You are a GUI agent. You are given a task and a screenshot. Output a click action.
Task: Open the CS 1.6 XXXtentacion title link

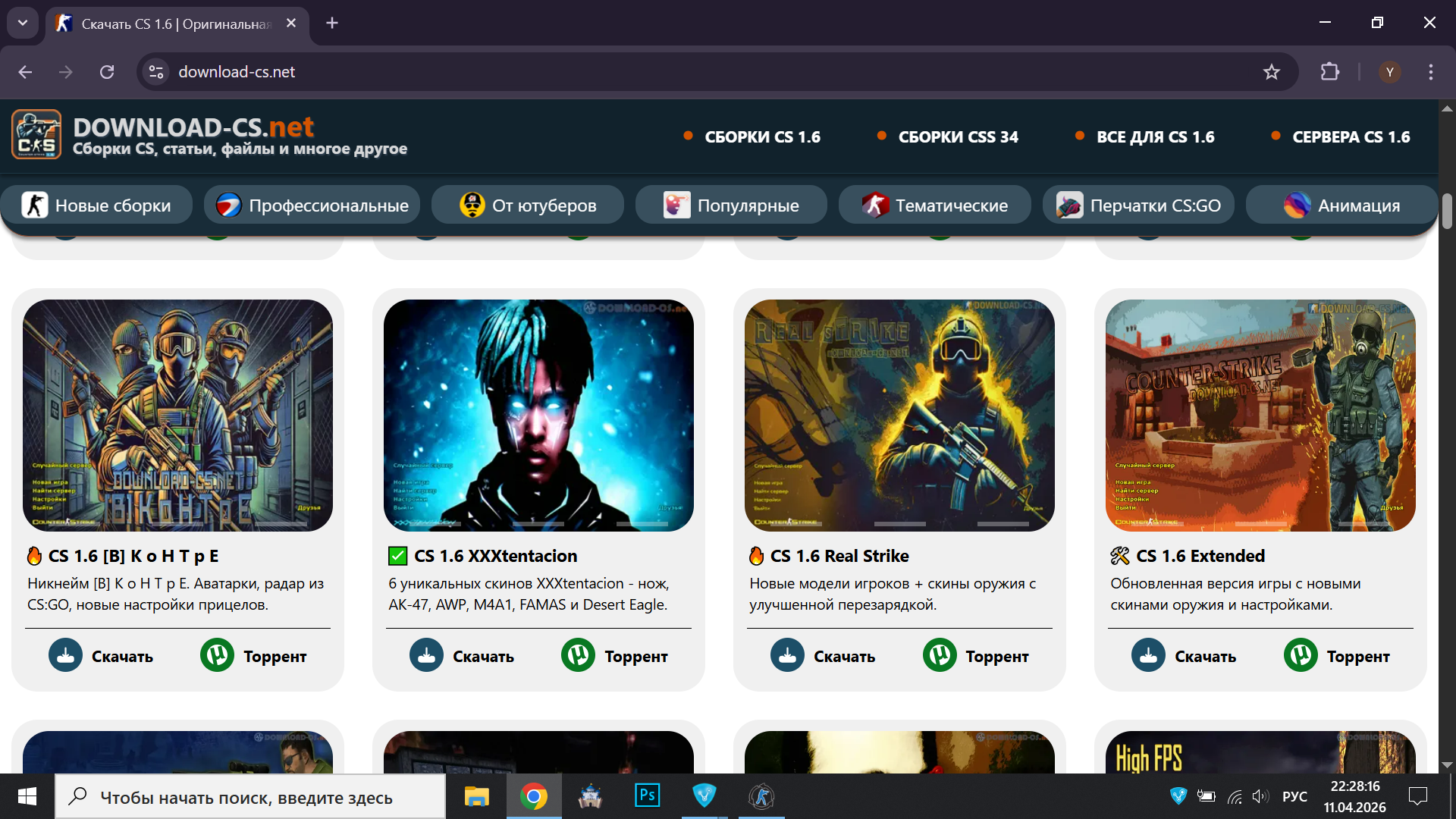(x=495, y=556)
